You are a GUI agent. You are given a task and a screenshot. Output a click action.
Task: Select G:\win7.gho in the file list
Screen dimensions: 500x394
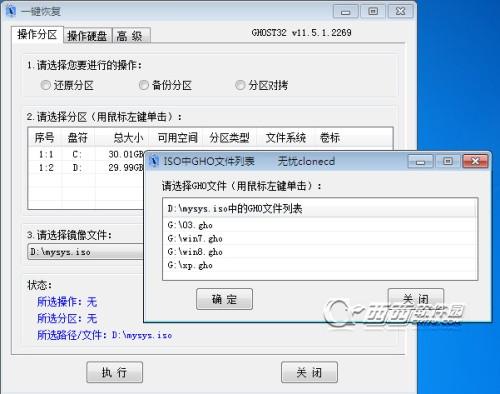tap(320, 239)
